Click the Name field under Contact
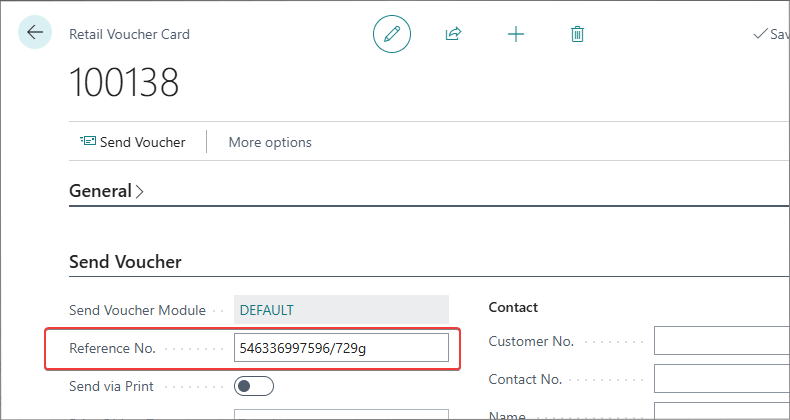Viewport: 790px width, 420px height. (722, 411)
